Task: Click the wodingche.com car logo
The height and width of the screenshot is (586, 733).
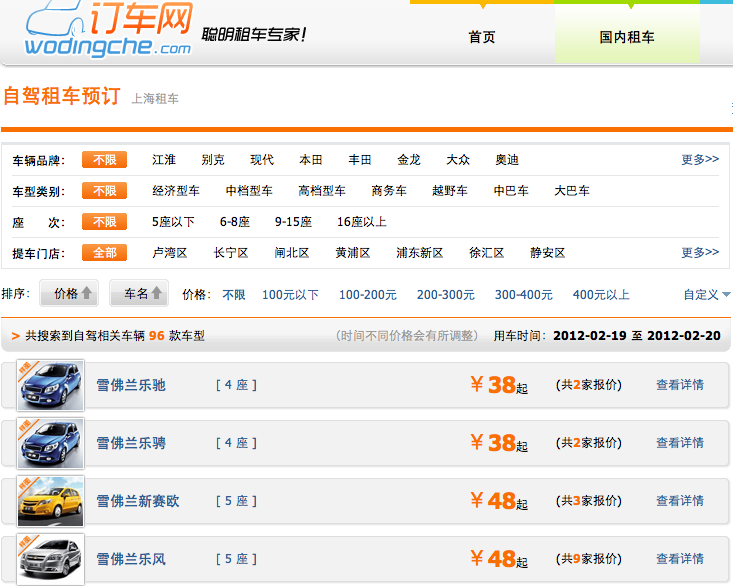Action: [108, 29]
